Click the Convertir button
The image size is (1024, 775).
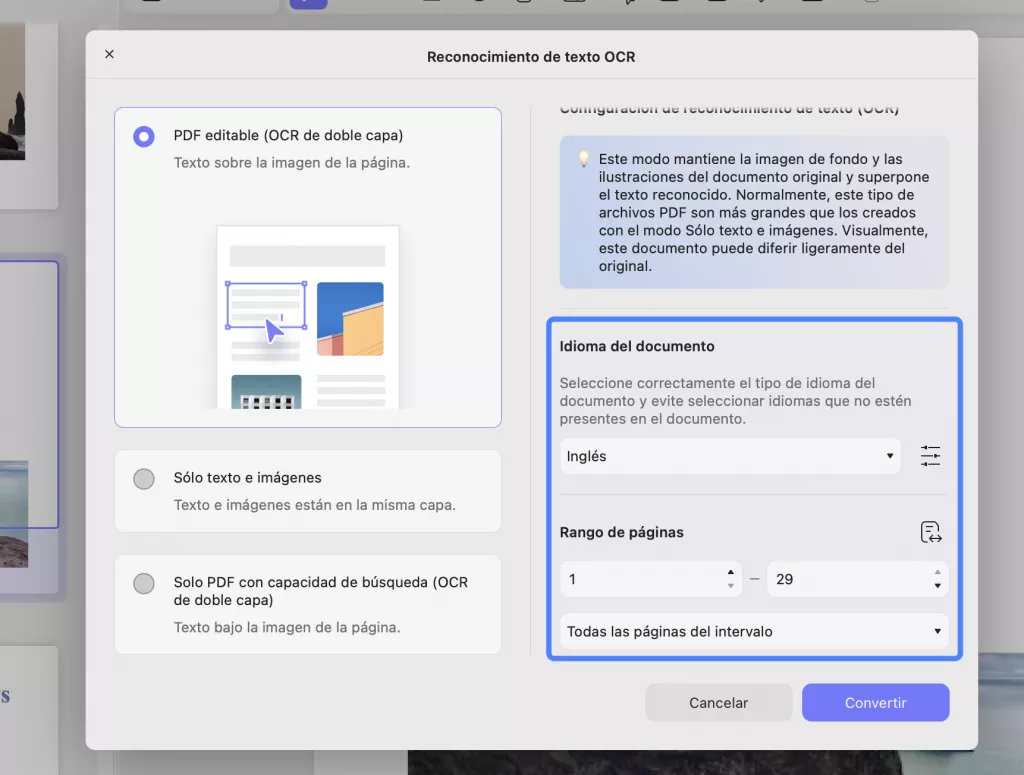click(875, 703)
